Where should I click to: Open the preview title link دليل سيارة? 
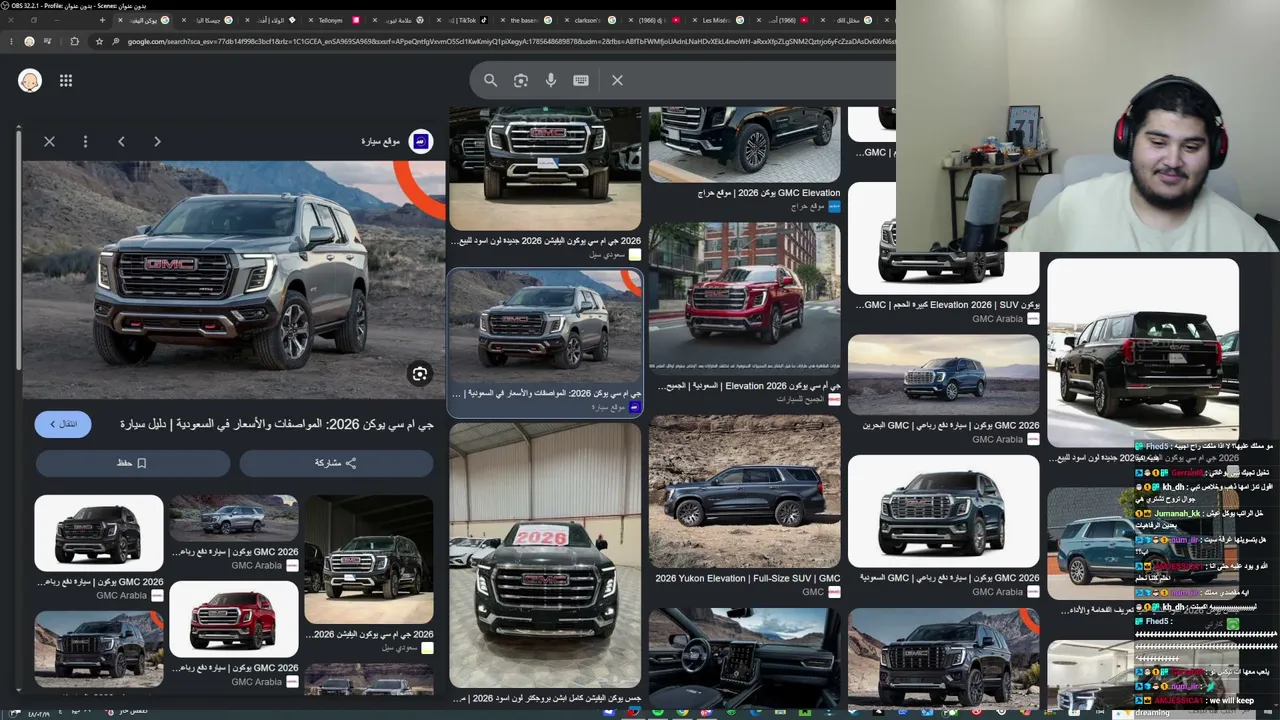point(277,424)
